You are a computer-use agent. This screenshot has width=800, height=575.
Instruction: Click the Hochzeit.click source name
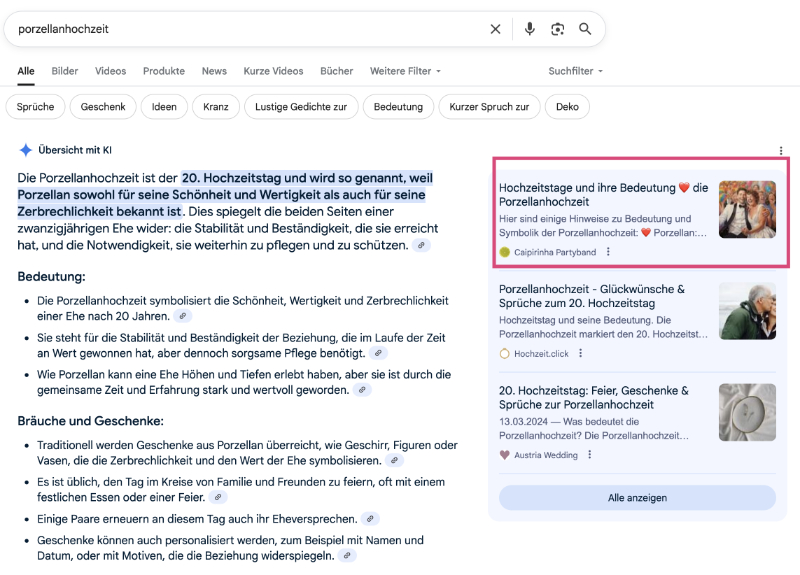[x=541, y=354]
